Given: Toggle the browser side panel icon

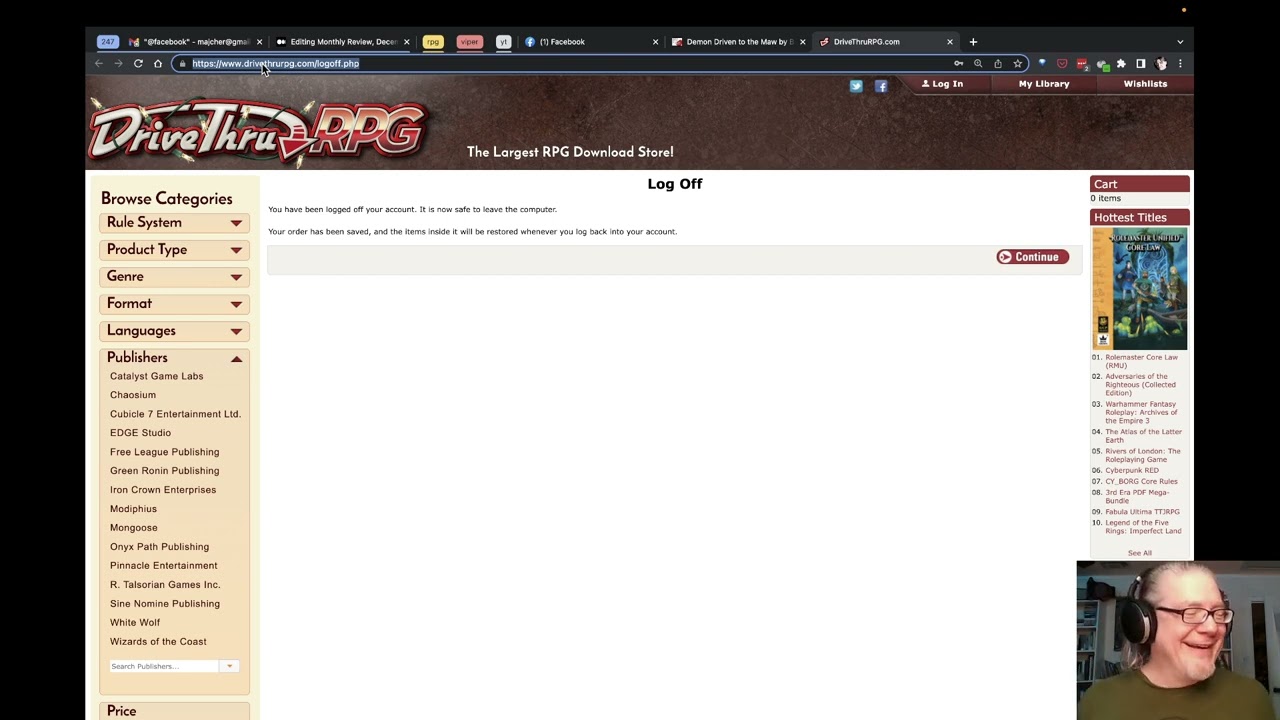Looking at the screenshot, I should click(1141, 64).
